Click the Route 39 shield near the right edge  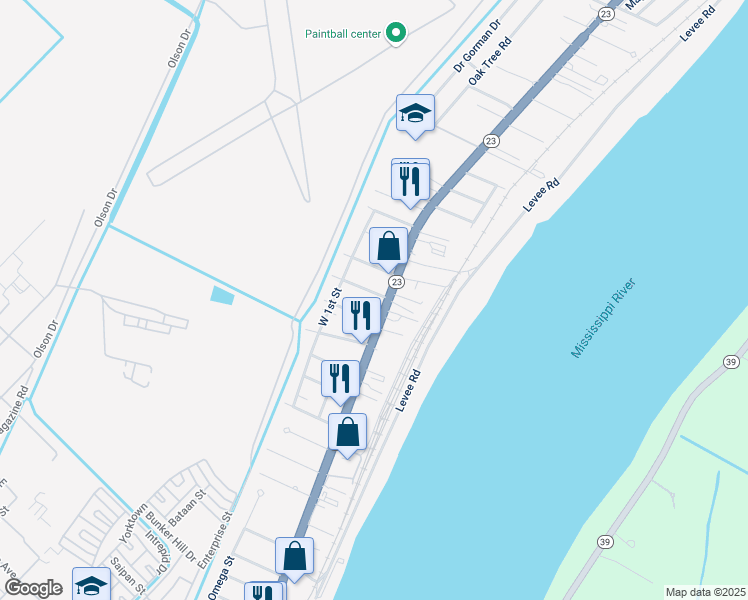(x=731, y=362)
